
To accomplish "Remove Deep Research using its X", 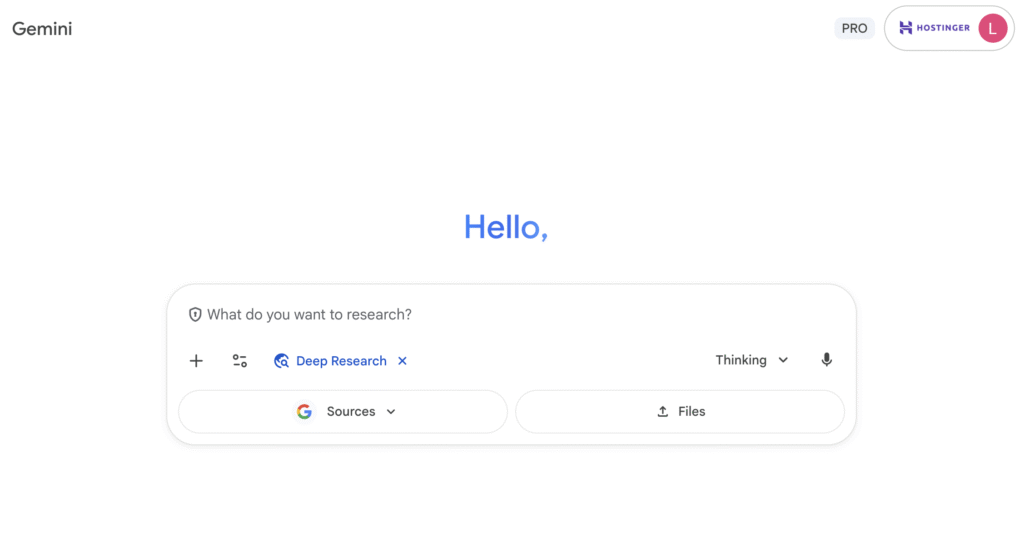I will pyautogui.click(x=402, y=361).
